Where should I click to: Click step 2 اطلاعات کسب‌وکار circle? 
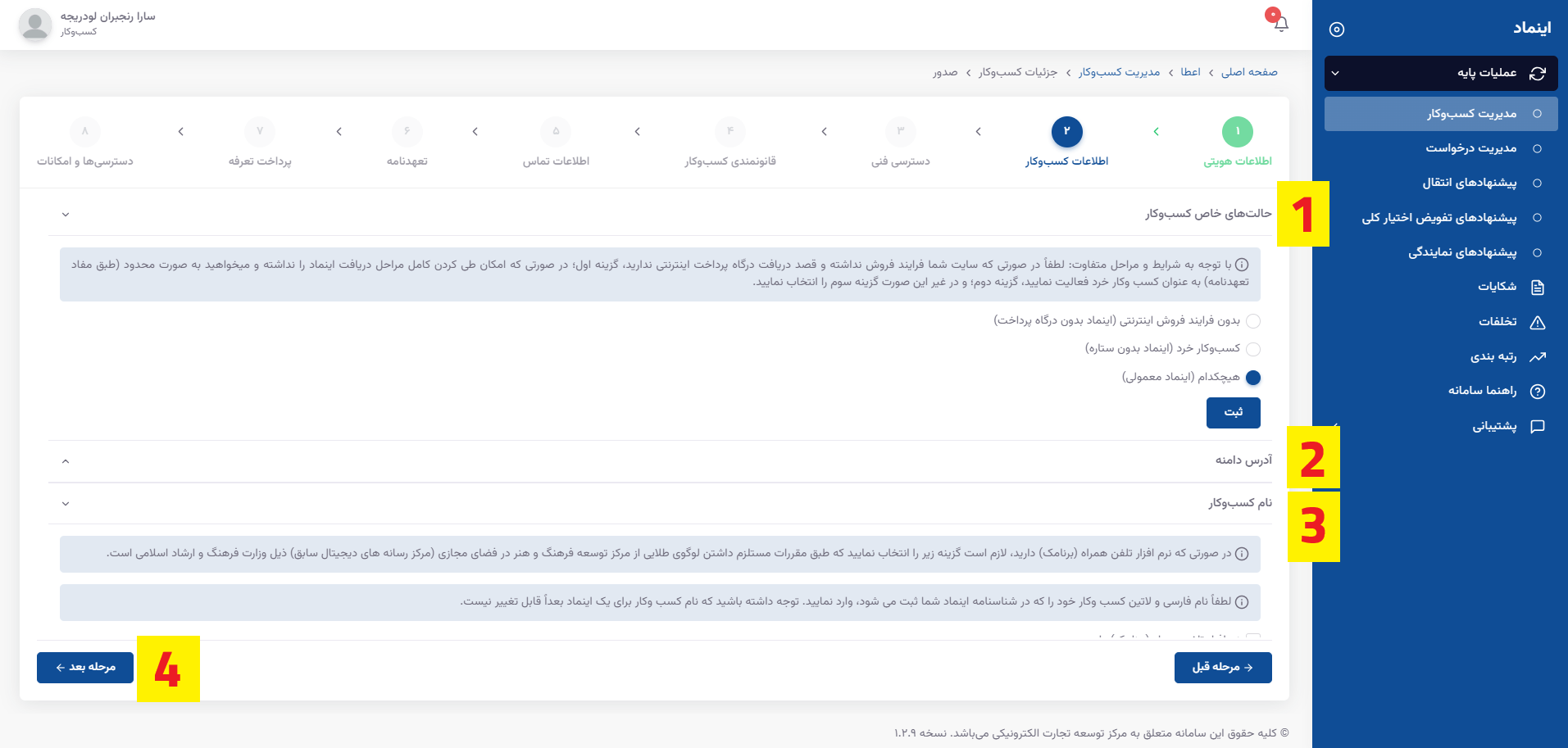point(1066,131)
